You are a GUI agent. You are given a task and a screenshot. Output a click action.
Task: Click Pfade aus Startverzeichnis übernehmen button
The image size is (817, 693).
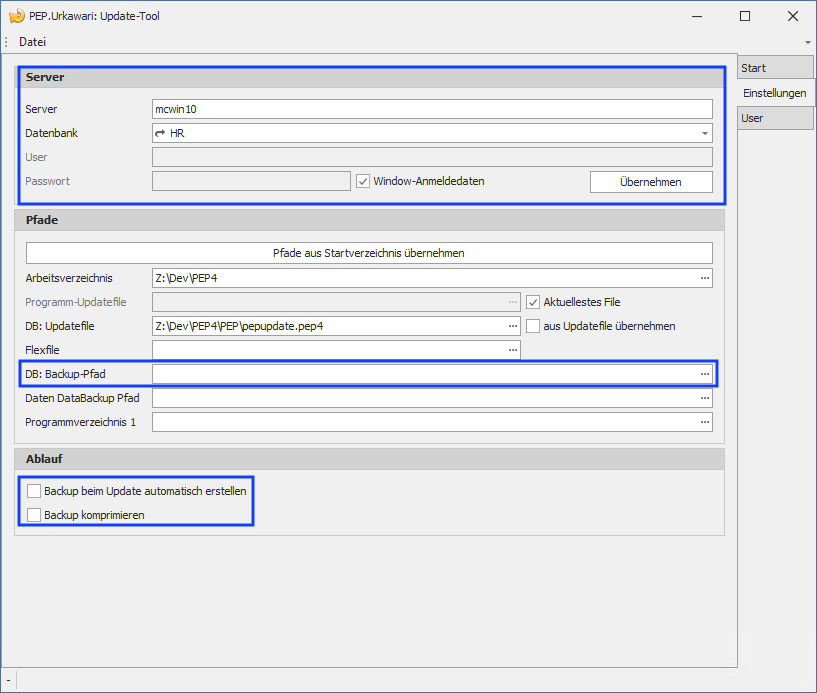[x=369, y=253]
